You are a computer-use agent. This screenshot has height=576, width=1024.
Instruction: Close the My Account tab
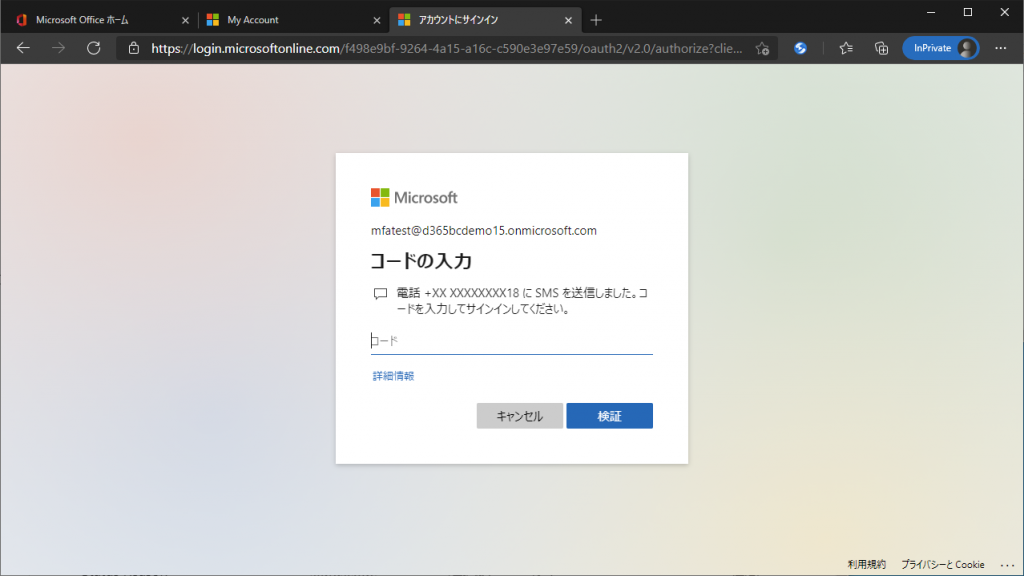click(x=377, y=20)
